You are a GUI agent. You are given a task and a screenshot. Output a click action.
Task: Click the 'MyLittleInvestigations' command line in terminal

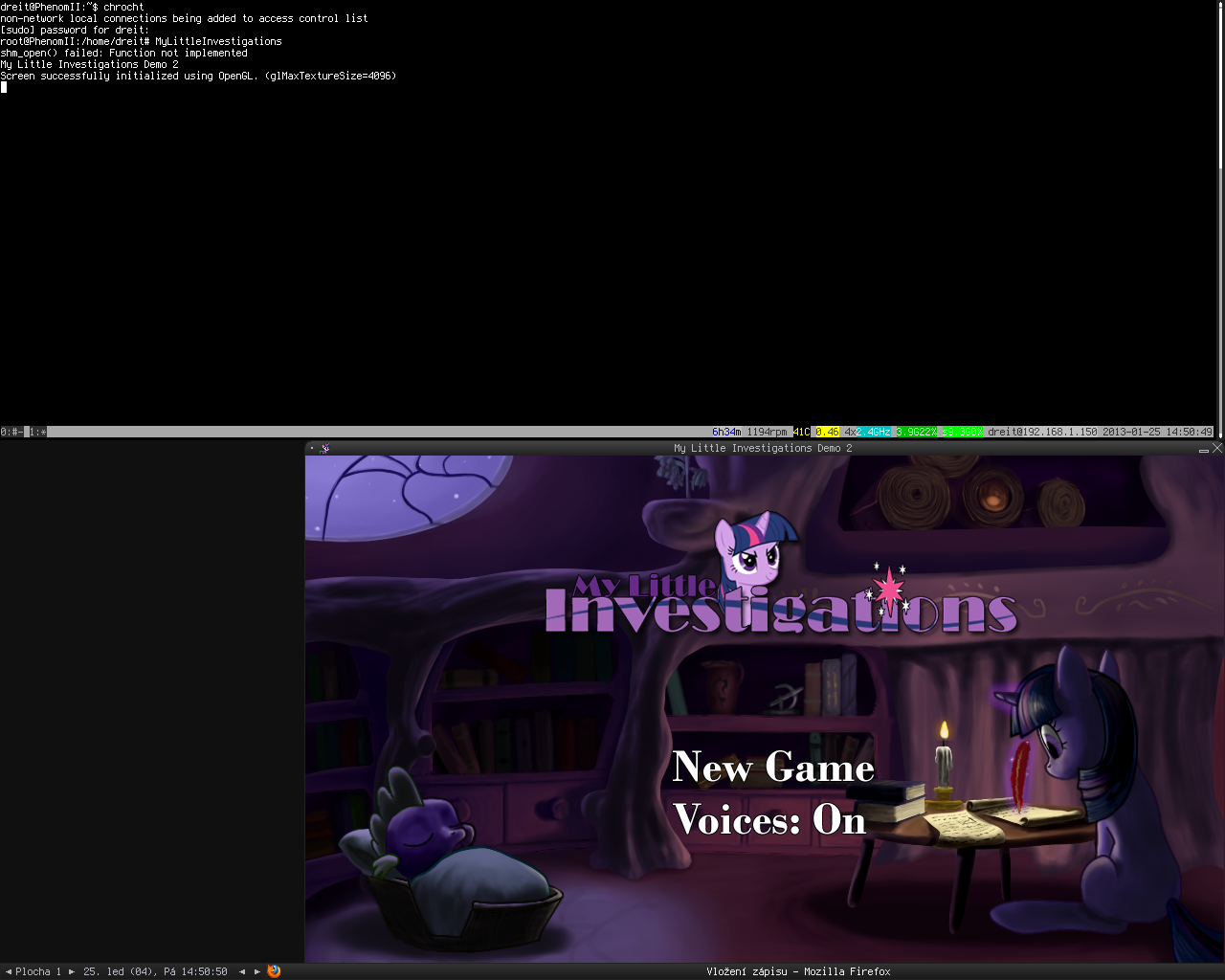[x=141, y=41]
